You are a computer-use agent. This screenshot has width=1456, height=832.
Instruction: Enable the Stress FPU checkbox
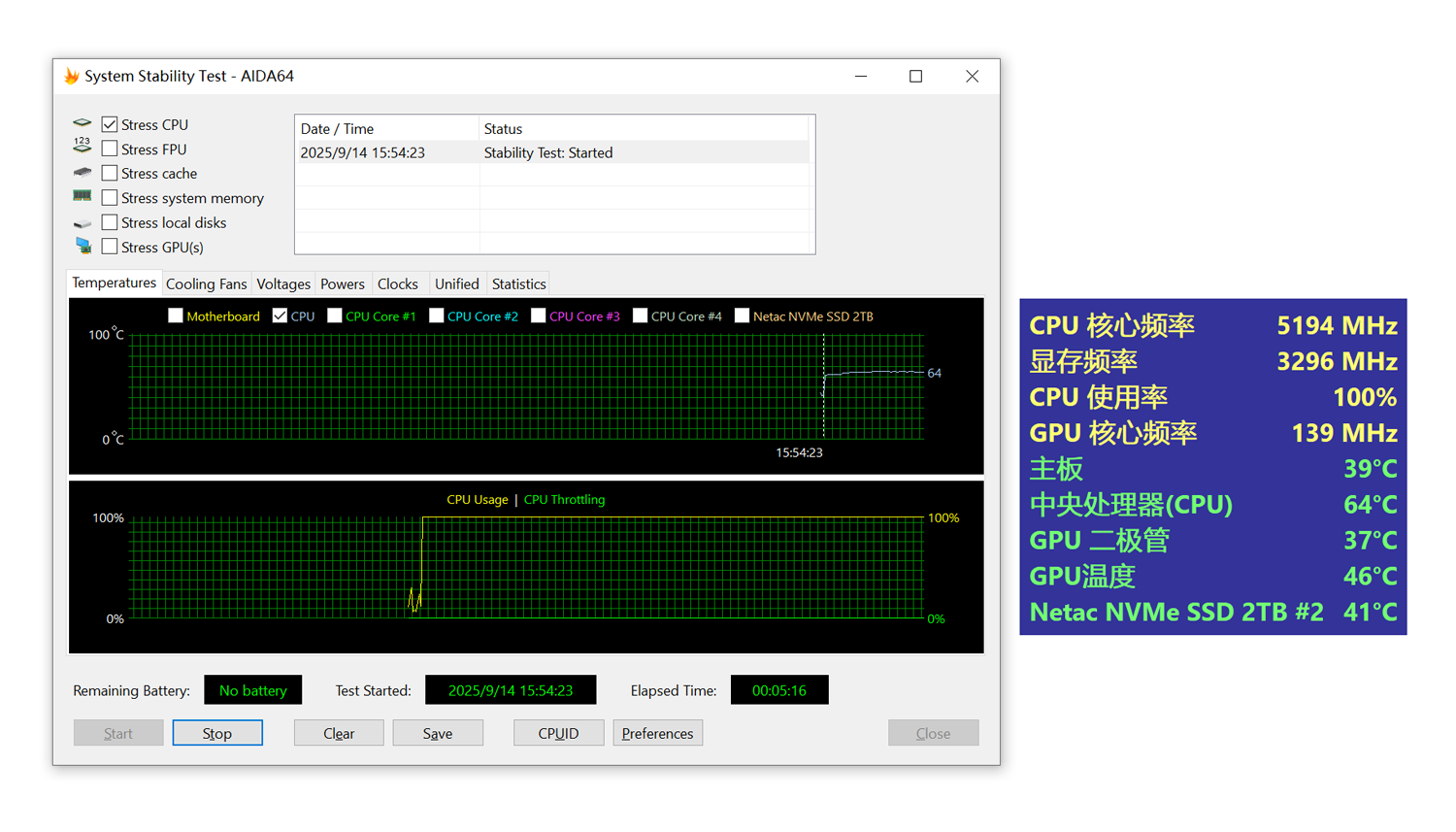110,149
